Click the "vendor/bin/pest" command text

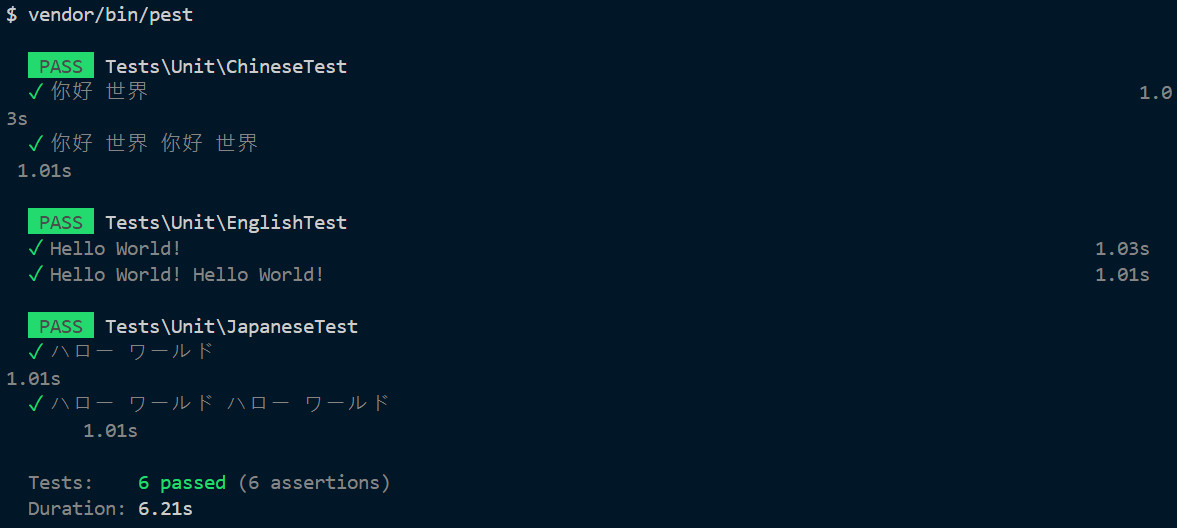tap(110, 15)
